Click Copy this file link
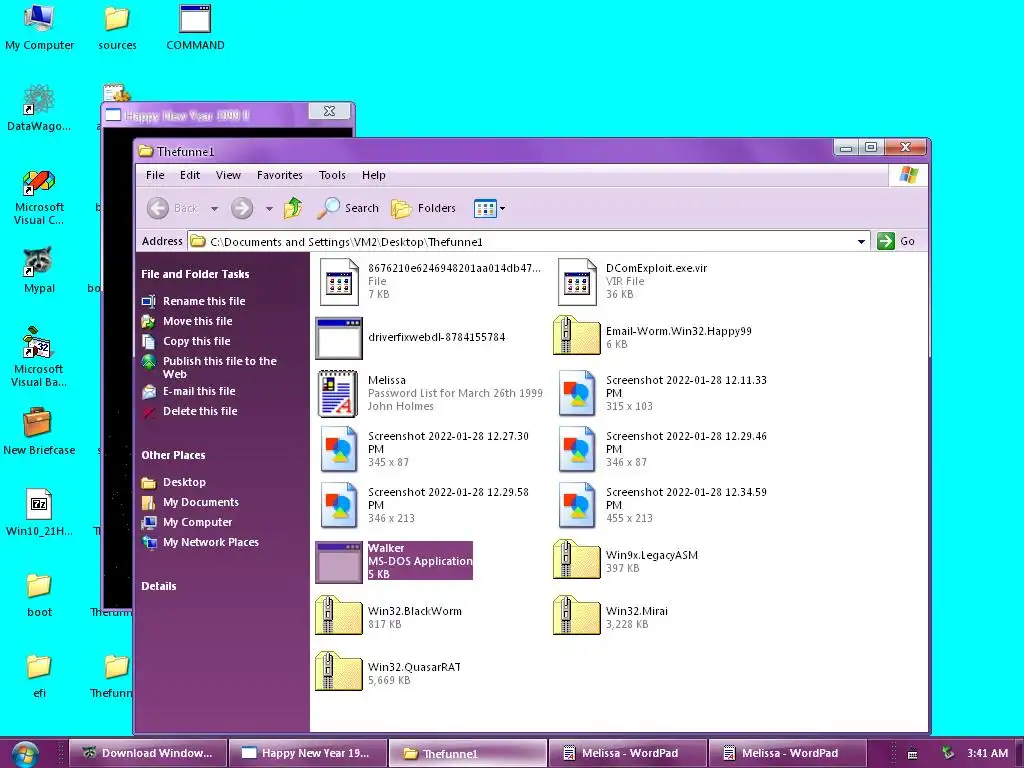This screenshot has height=768, width=1024. tap(197, 341)
